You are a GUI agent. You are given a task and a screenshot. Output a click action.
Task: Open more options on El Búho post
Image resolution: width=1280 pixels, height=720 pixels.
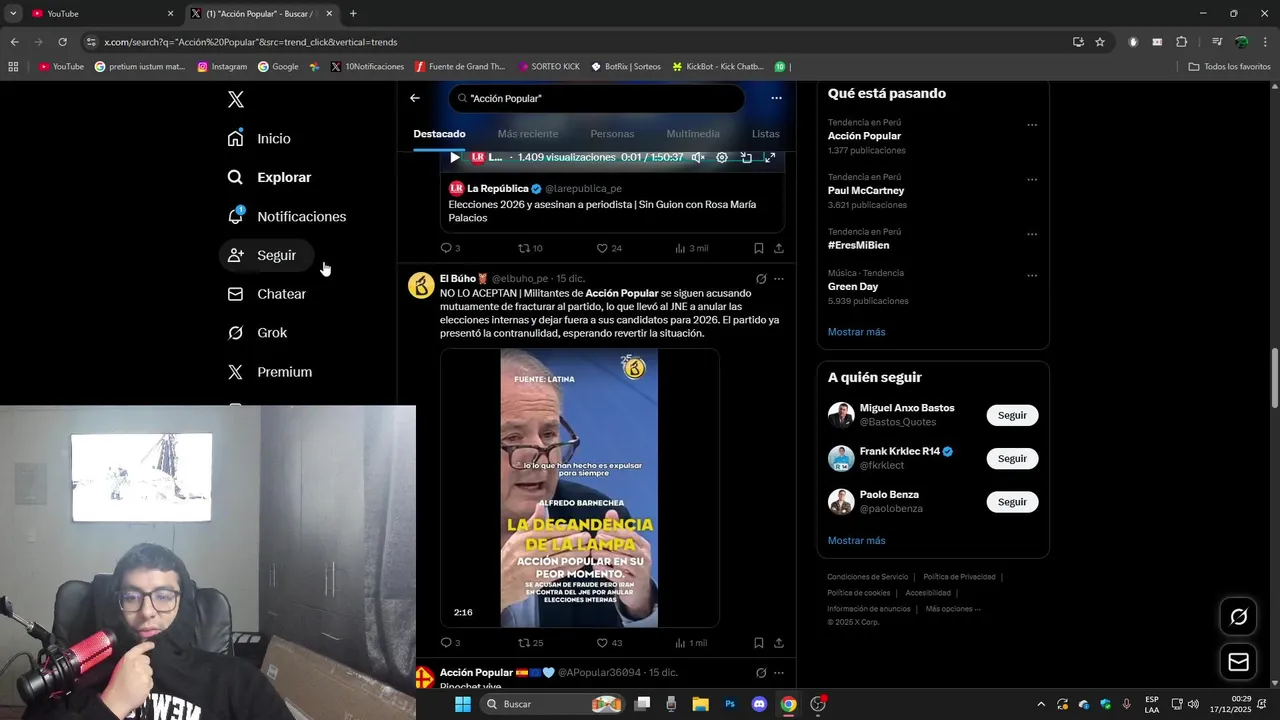click(x=779, y=279)
